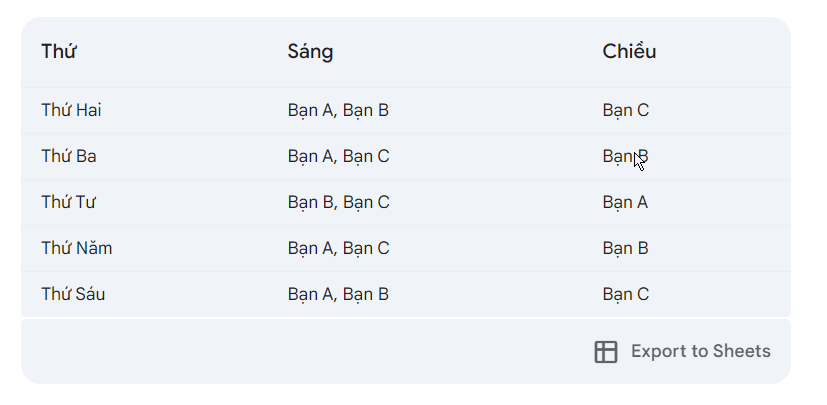Click the morning cell for Thứ Ba

pyautogui.click(x=338, y=157)
